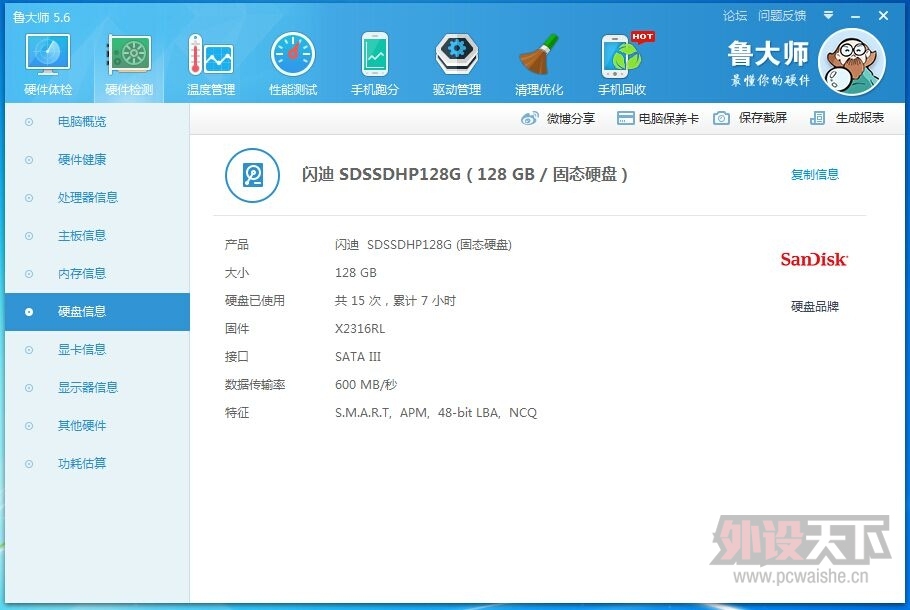Screen dimensions: 910x610
Task: Click the generate report document icon
Action: [x=817, y=118]
